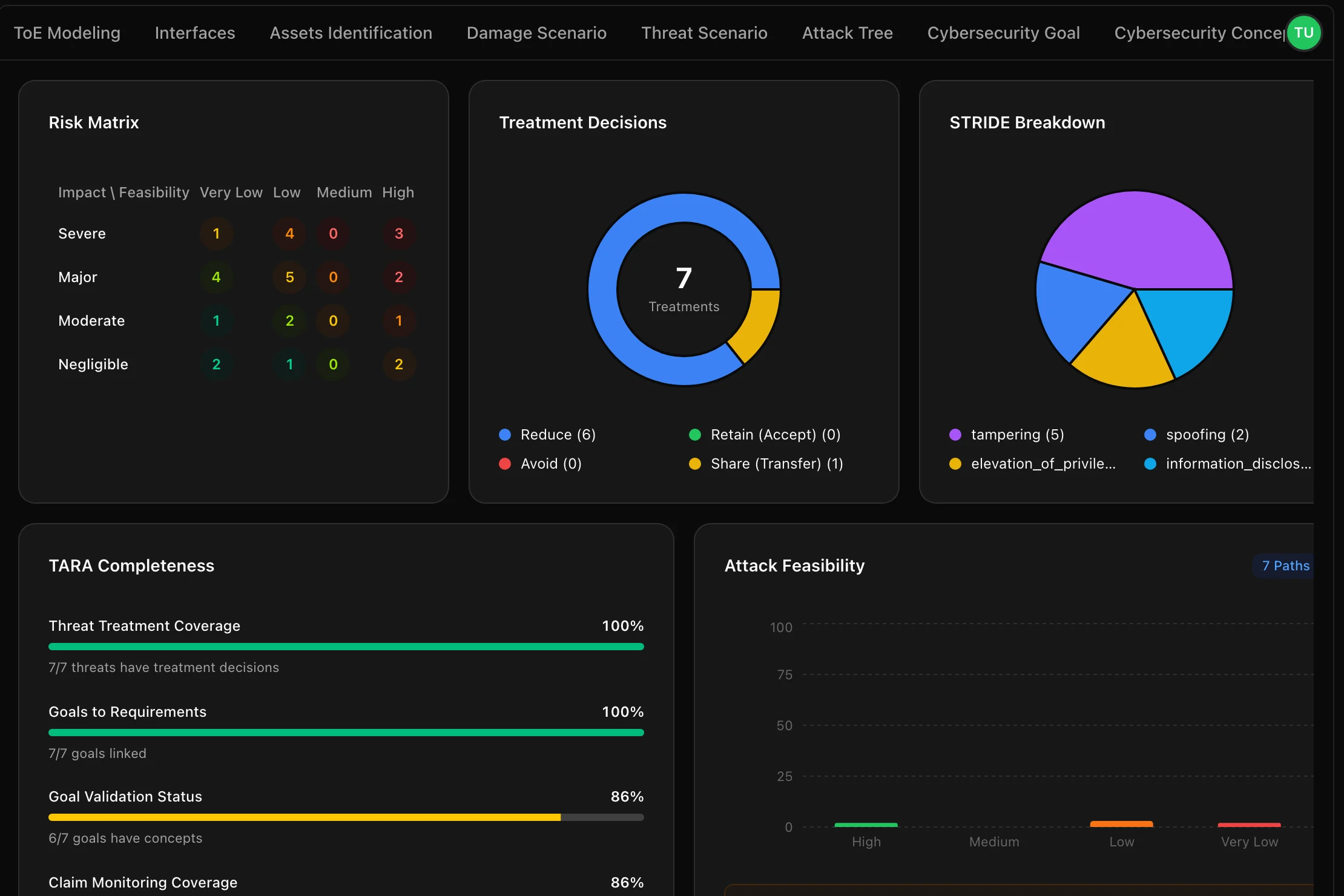Click '7/7 threats have treatment decisions' text
1344x896 pixels.
tap(163, 667)
